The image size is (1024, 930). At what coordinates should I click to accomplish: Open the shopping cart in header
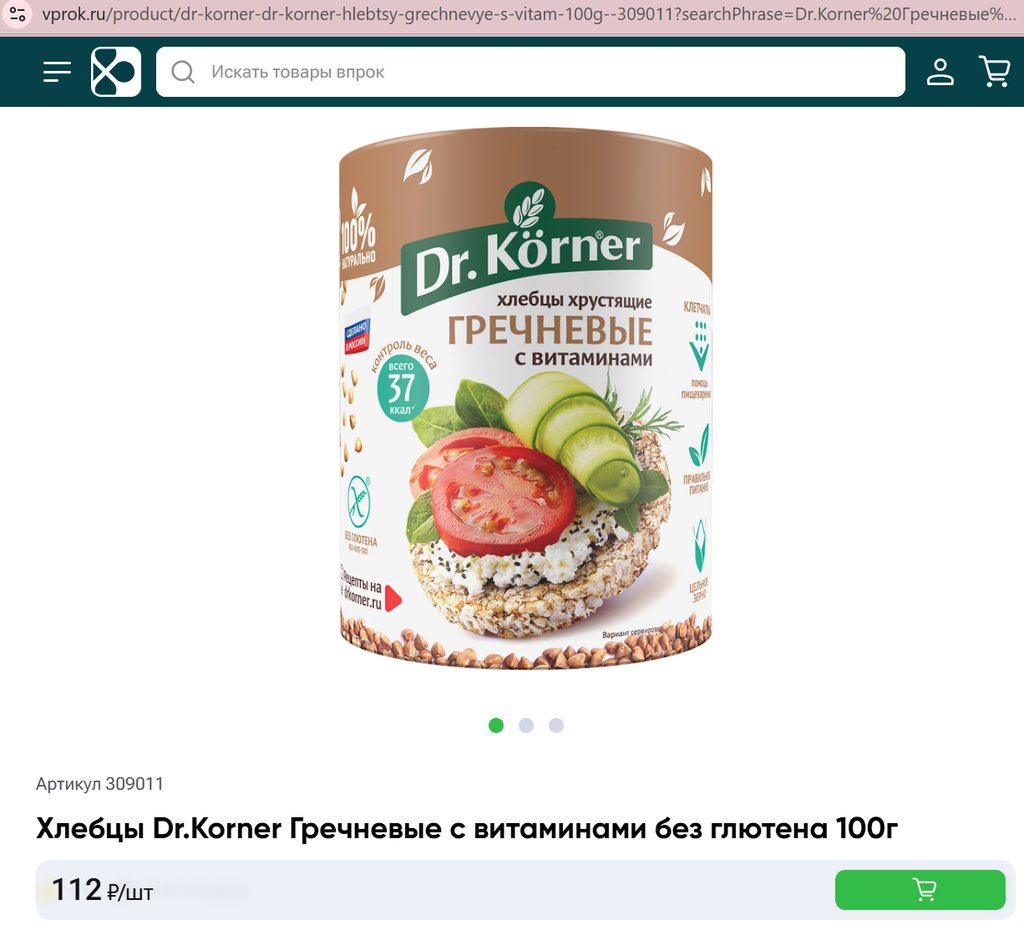point(995,71)
